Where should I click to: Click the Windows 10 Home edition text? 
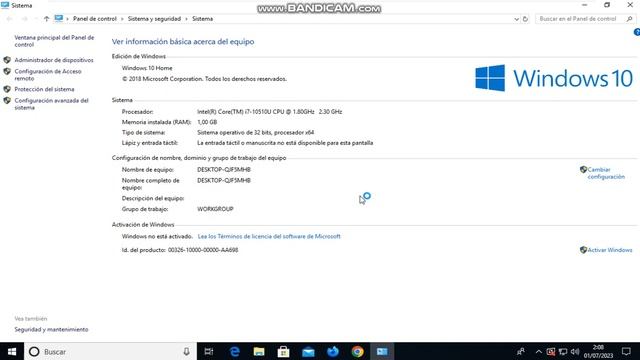click(x=147, y=68)
